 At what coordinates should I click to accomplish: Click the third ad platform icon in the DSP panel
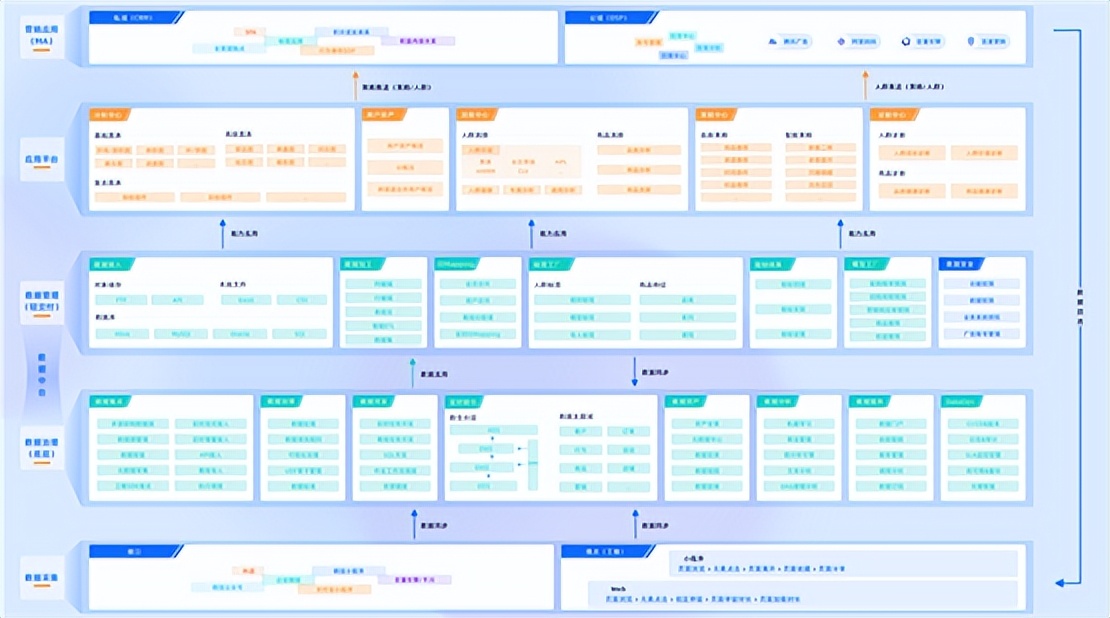click(x=906, y=42)
